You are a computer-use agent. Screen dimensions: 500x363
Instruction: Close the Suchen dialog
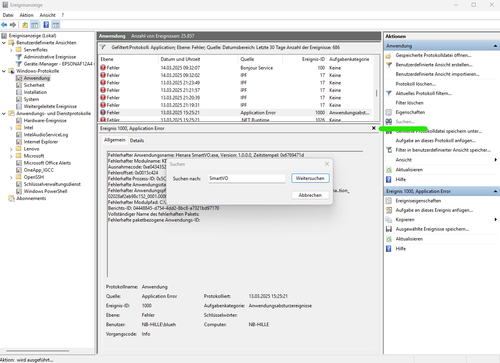pyautogui.click(x=327, y=164)
